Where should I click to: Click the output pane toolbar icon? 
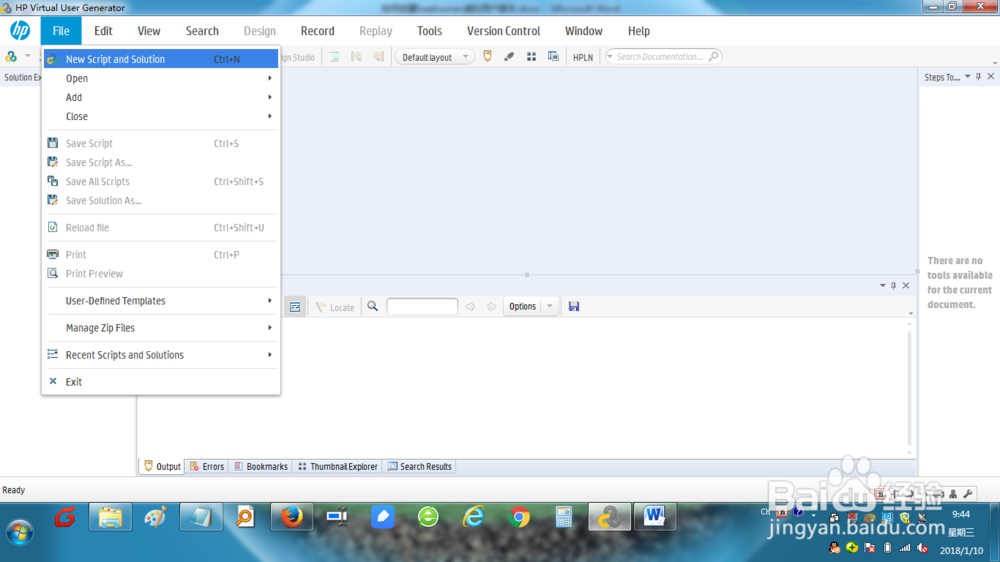pos(488,56)
